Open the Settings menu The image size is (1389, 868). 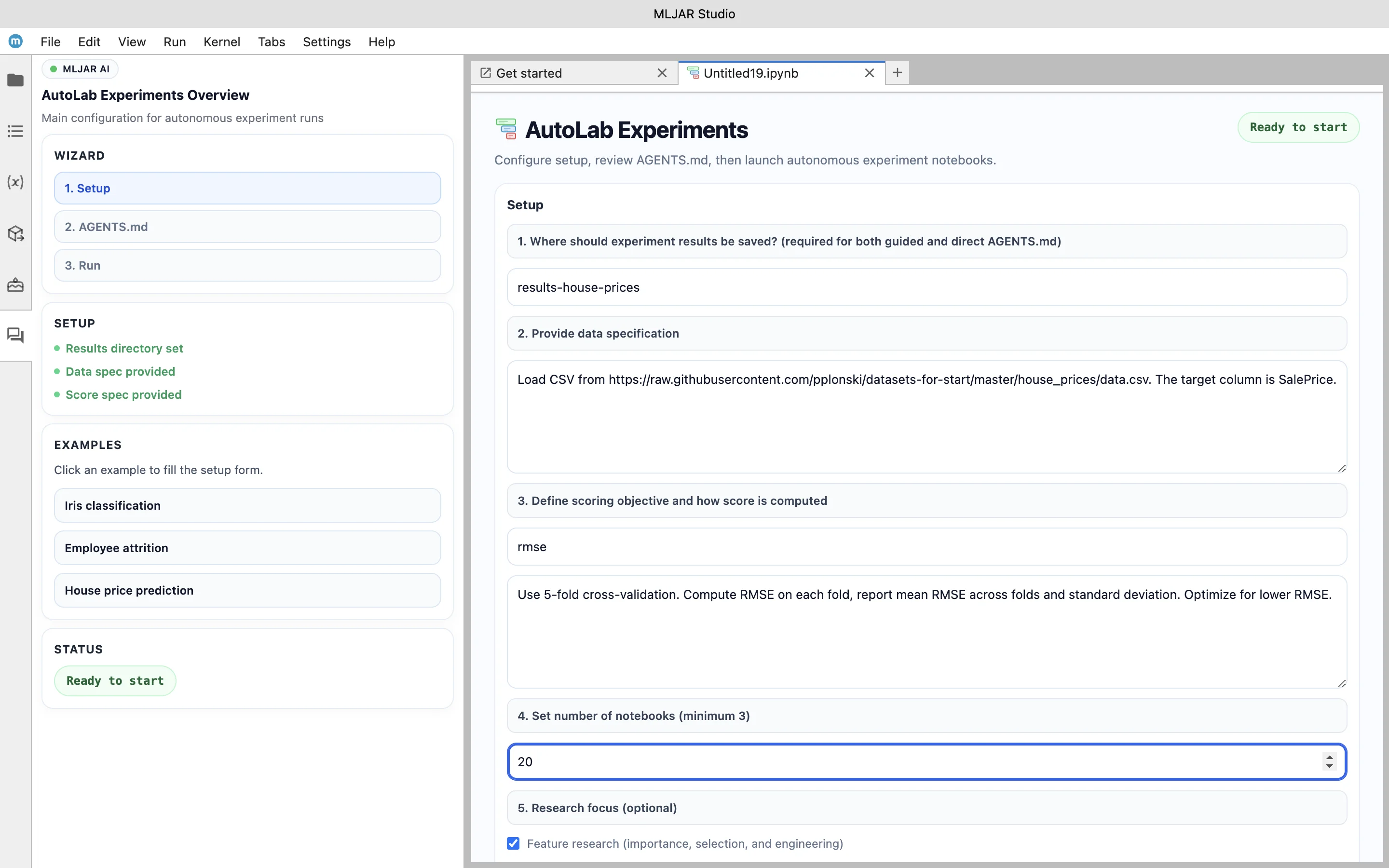[x=326, y=42]
